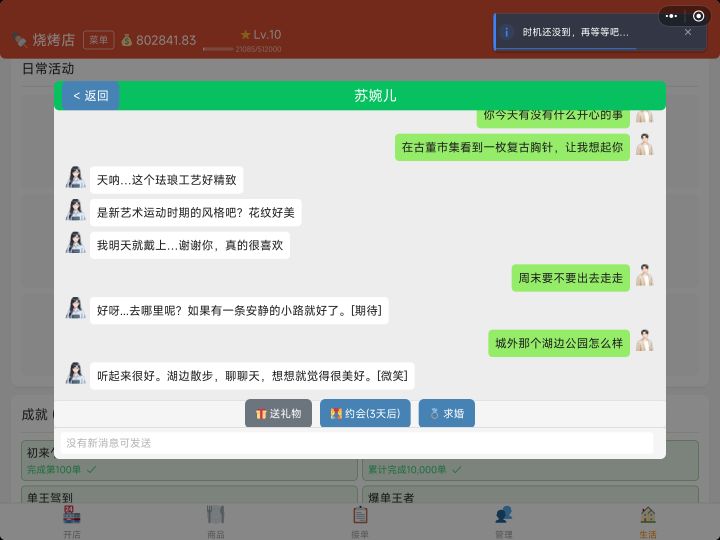Click the 爆单王者 achievement card
Image resolution: width=720 pixels, height=540 pixels.
(530, 495)
